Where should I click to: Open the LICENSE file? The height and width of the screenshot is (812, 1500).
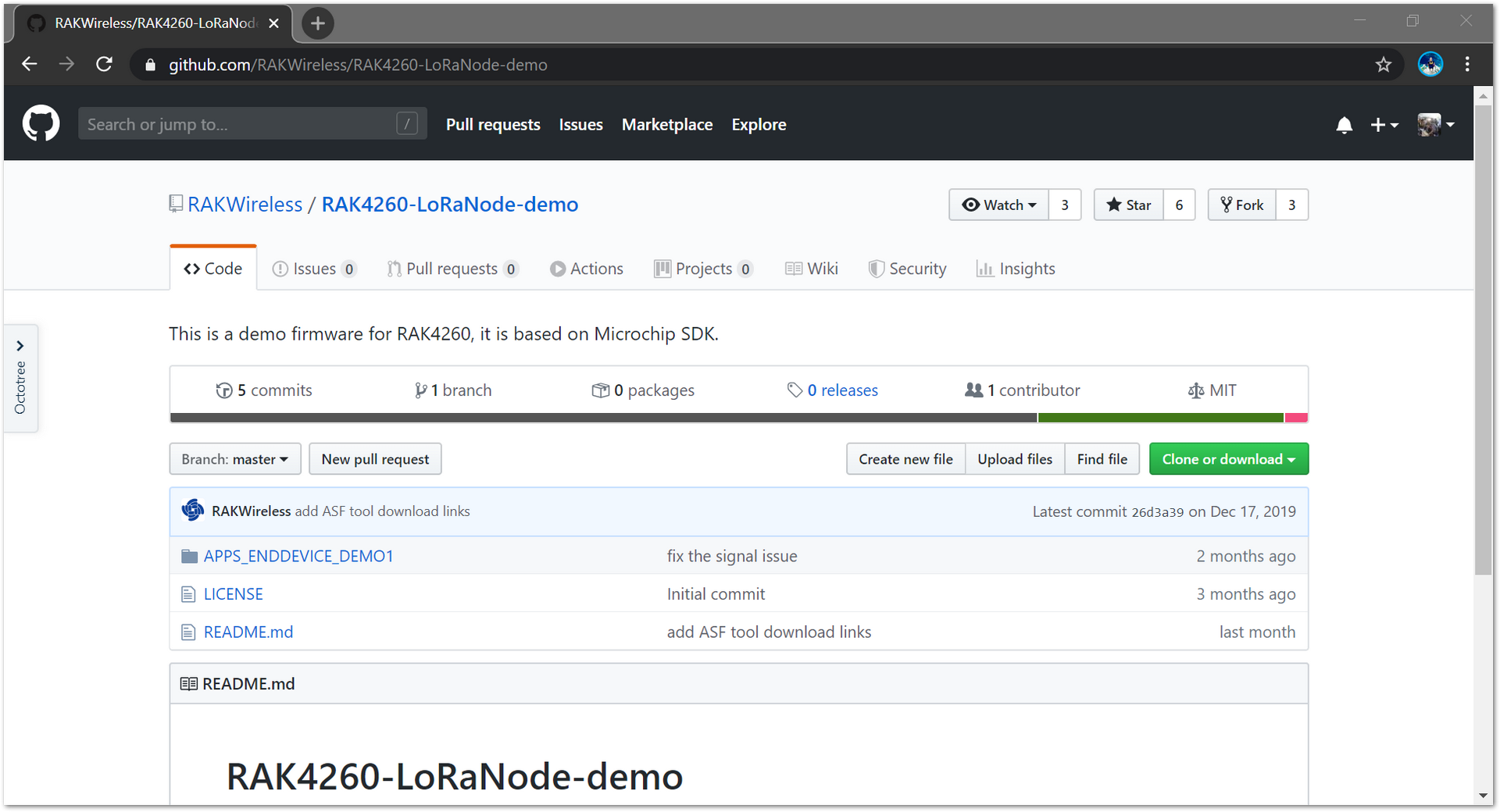click(234, 594)
